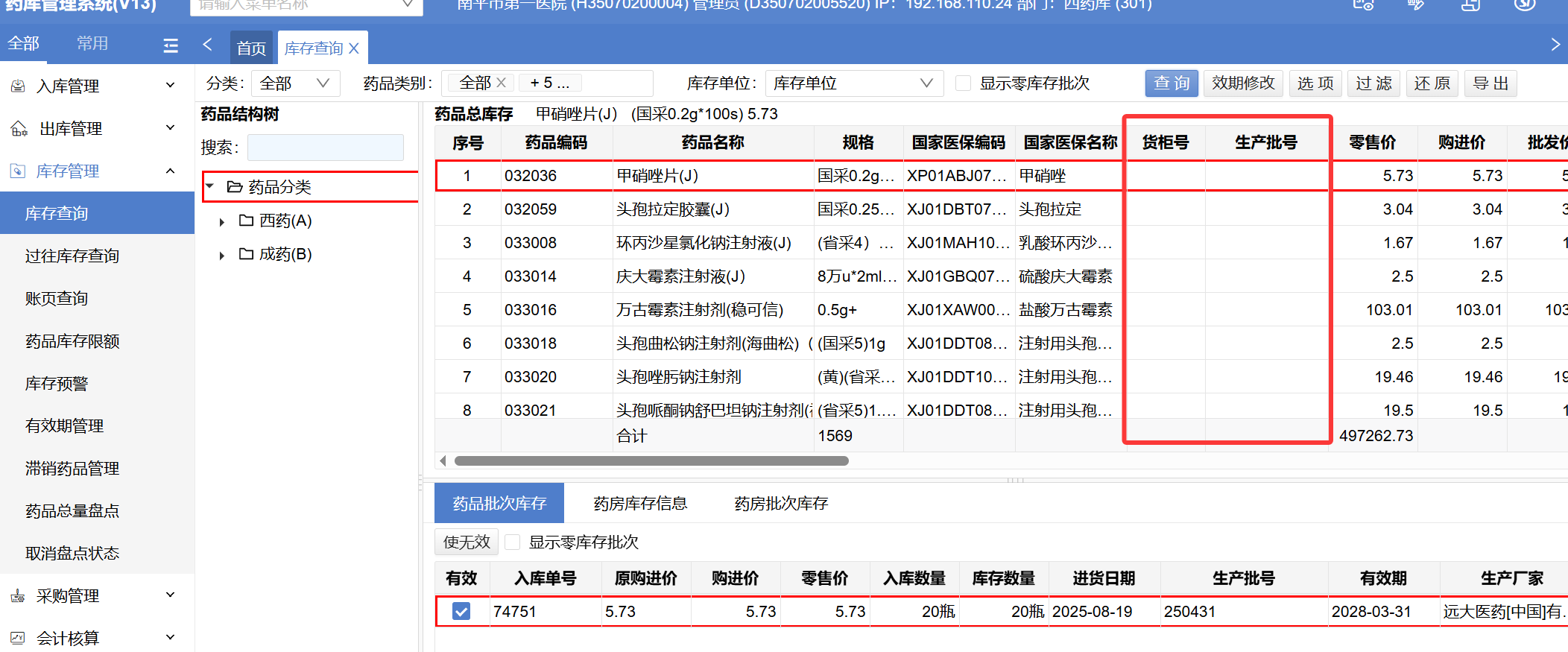Enable 显示零库存批次 in the top filter bar
This screenshot has width=1568, height=652.
click(963, 83)
